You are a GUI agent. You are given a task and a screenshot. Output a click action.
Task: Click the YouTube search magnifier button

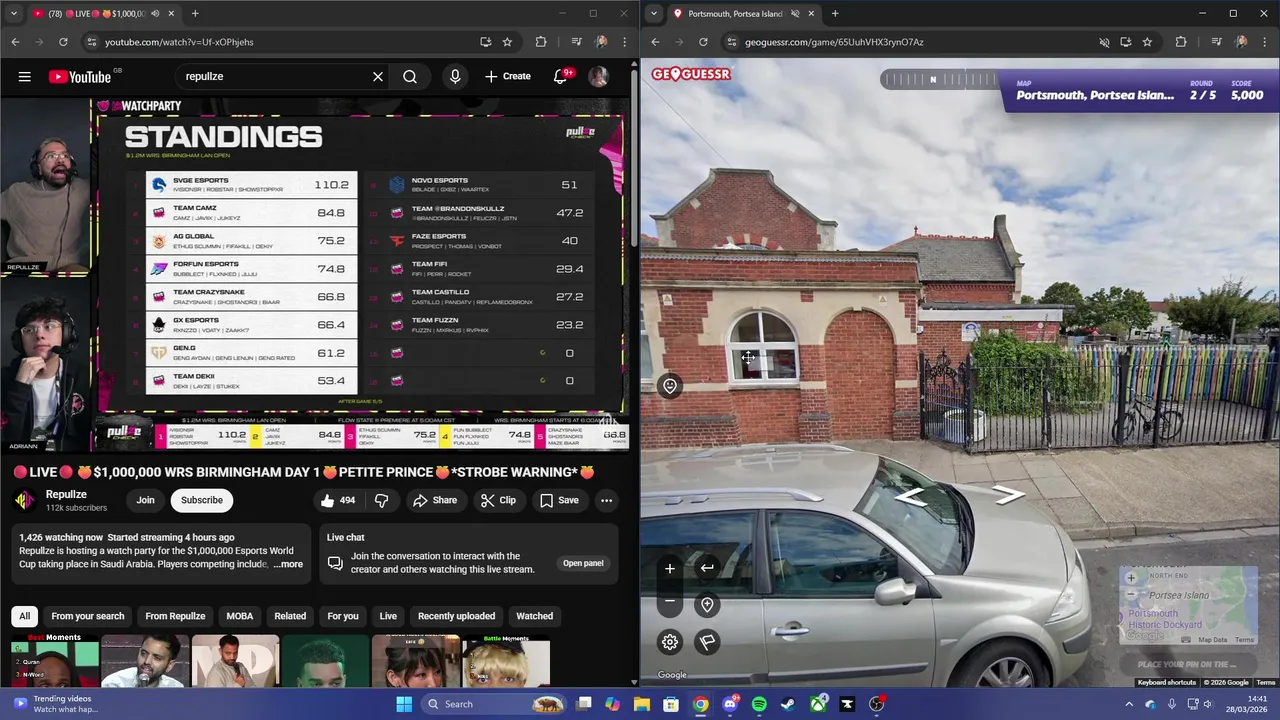410,76
